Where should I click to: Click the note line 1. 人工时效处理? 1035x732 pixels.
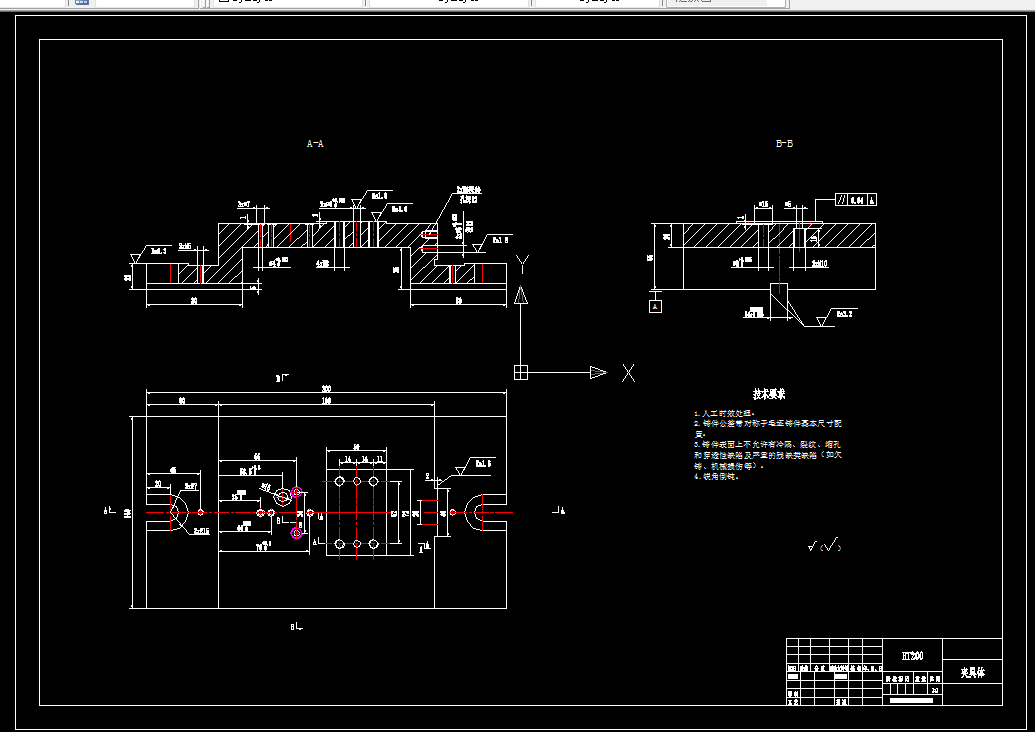[724, 413]
